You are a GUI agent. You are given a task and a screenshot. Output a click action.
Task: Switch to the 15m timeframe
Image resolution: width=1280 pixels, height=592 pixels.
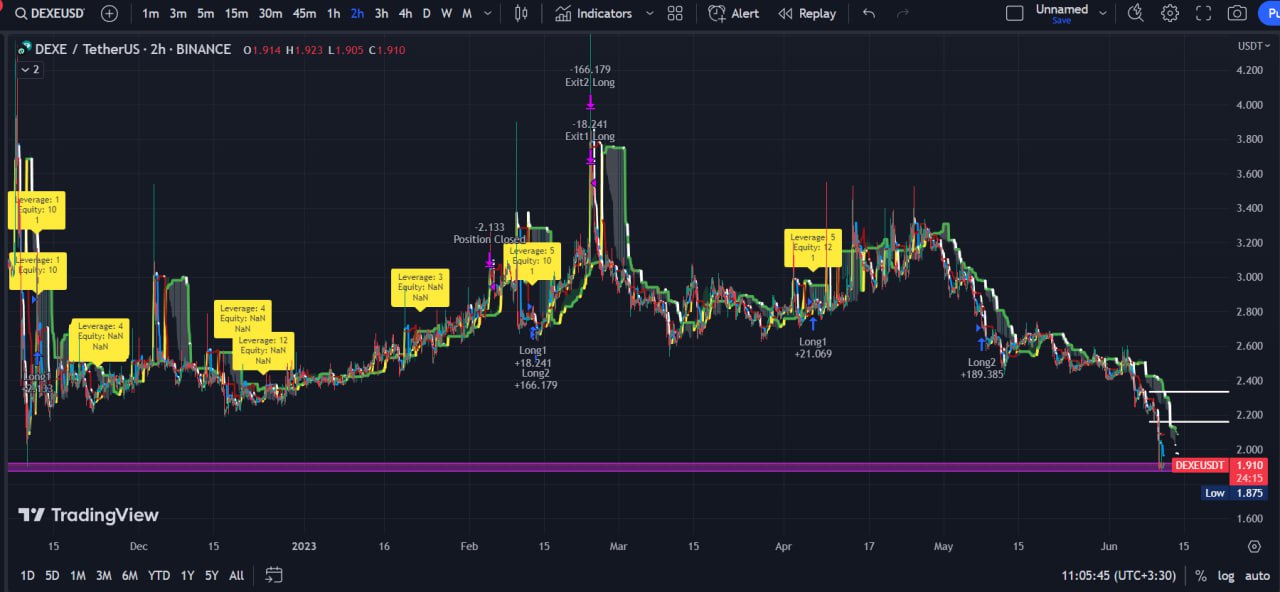[x=236, y=13]
